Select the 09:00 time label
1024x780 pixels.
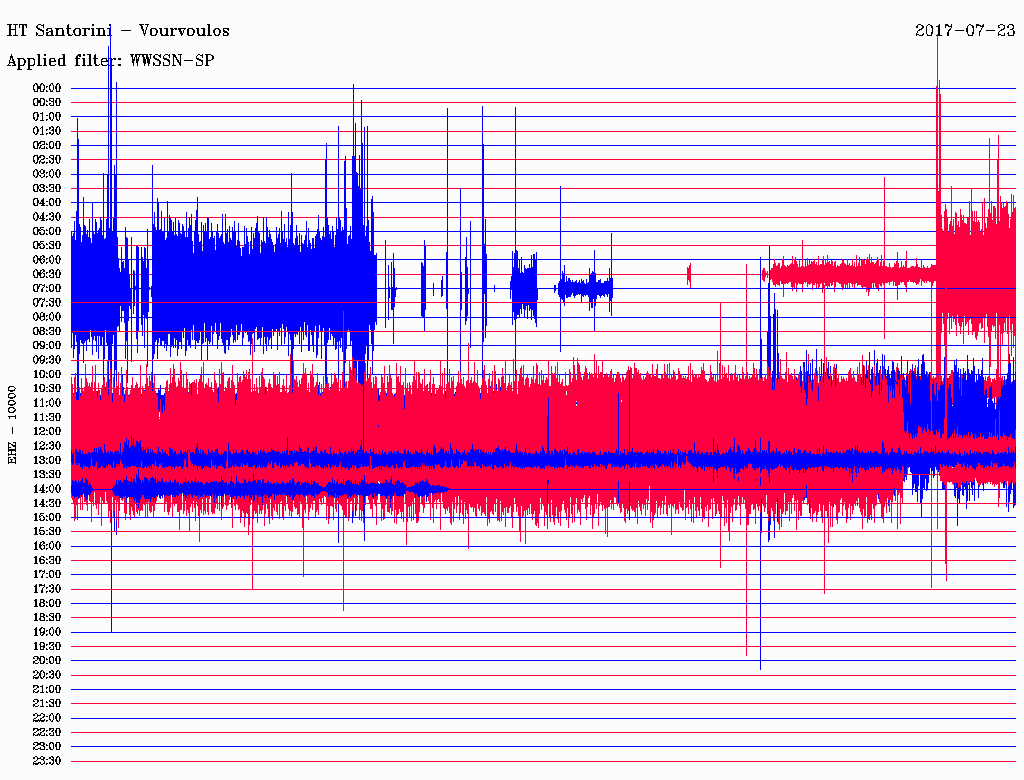coord(47,346)
